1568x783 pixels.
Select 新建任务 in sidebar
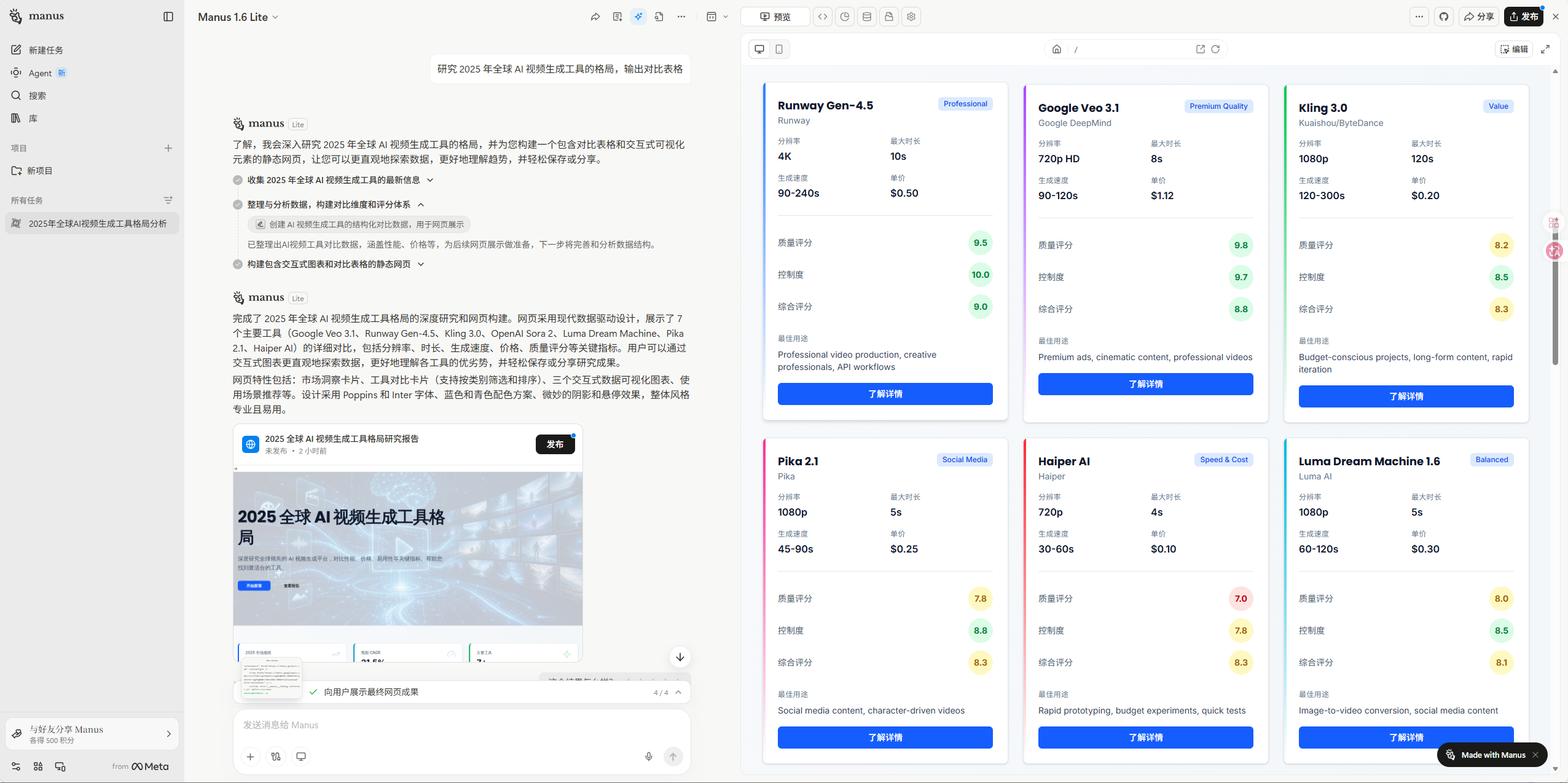click(x=92, y=50)
